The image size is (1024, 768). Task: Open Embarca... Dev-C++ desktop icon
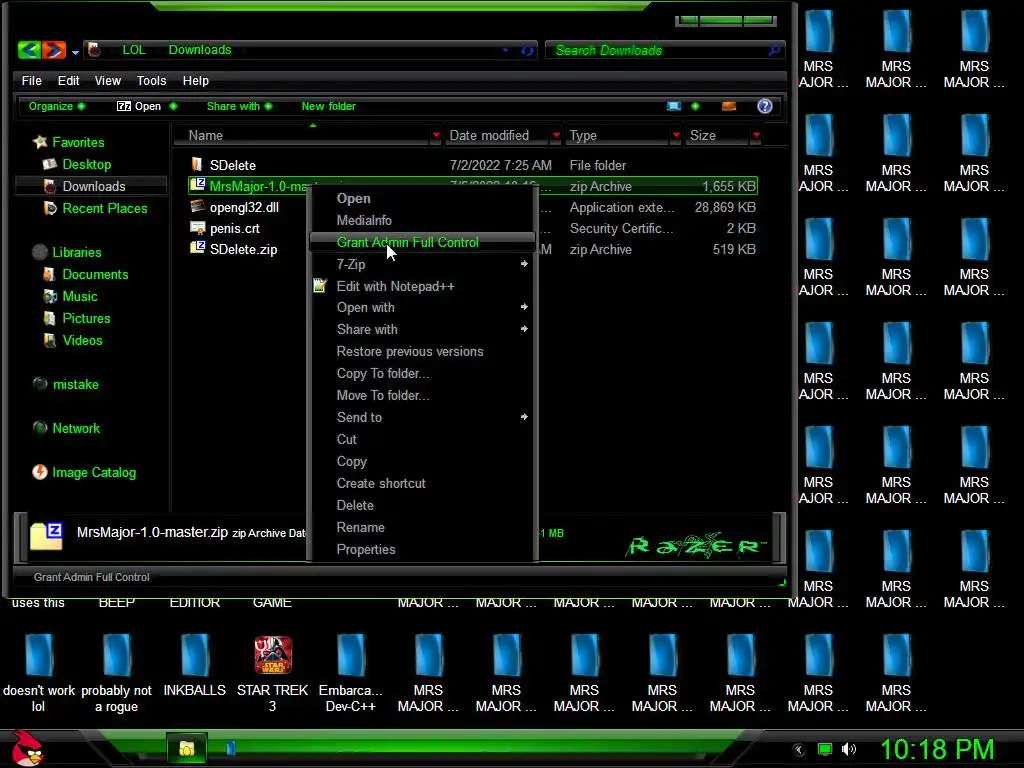351,674
